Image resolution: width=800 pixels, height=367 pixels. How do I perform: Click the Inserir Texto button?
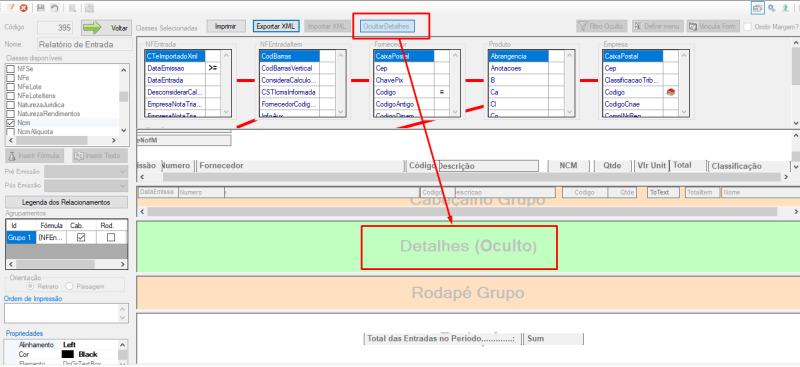99,155
